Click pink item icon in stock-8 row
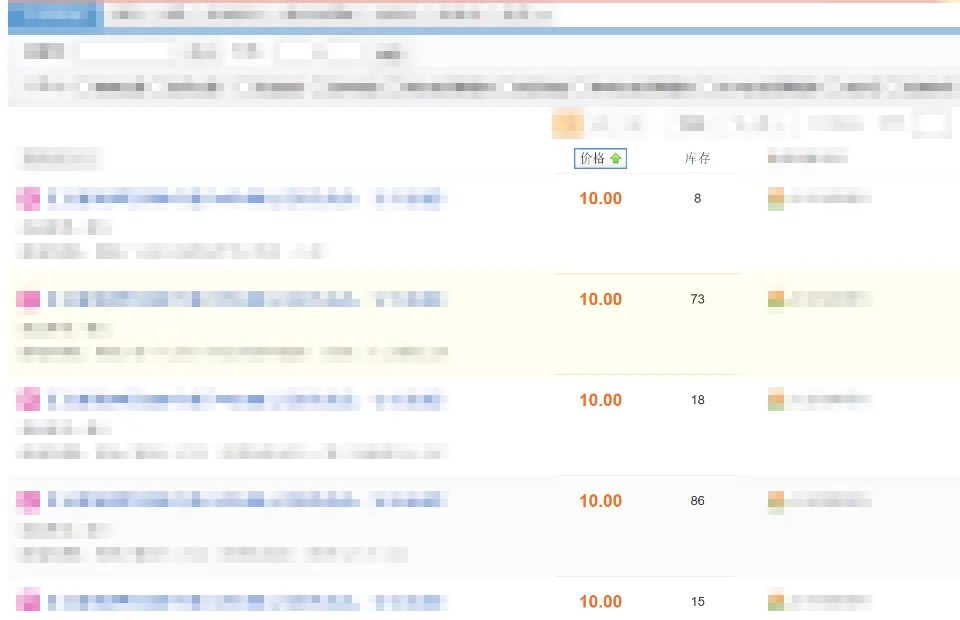 pos(28,199)
